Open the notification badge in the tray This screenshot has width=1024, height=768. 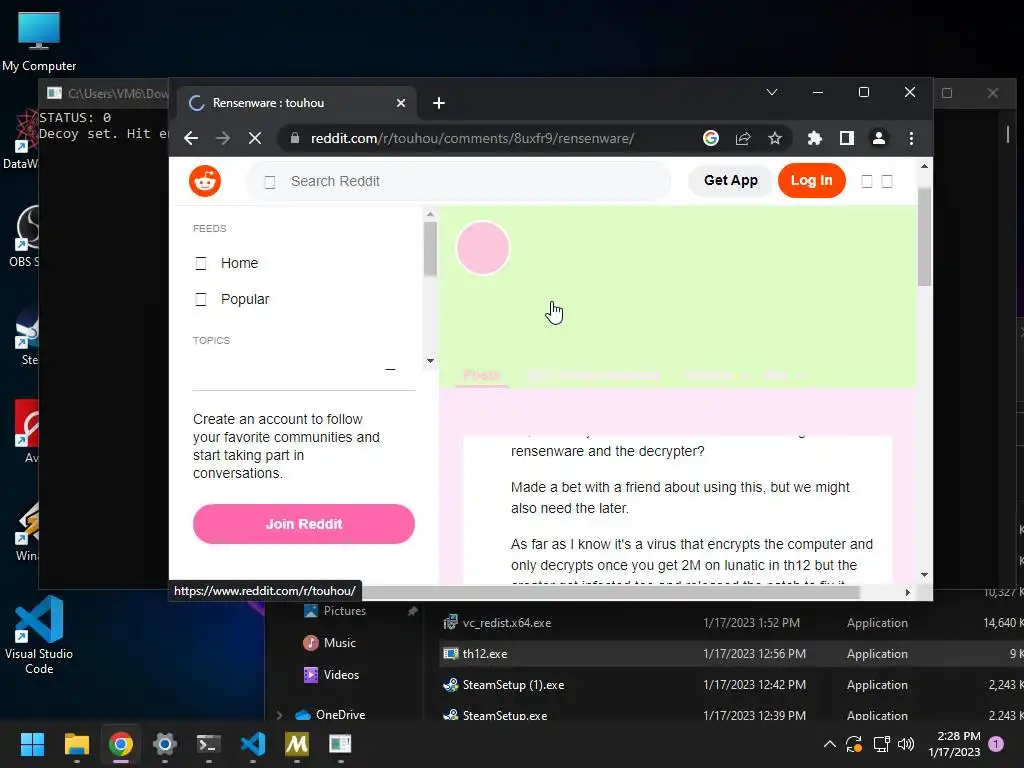click(x=996, y=743)
